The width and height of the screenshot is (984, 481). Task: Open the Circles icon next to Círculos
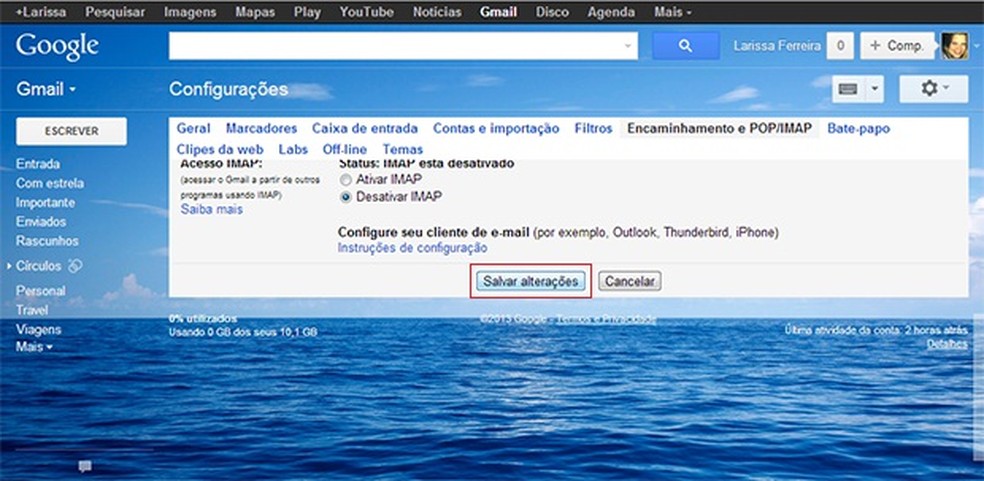click(75, 266)
